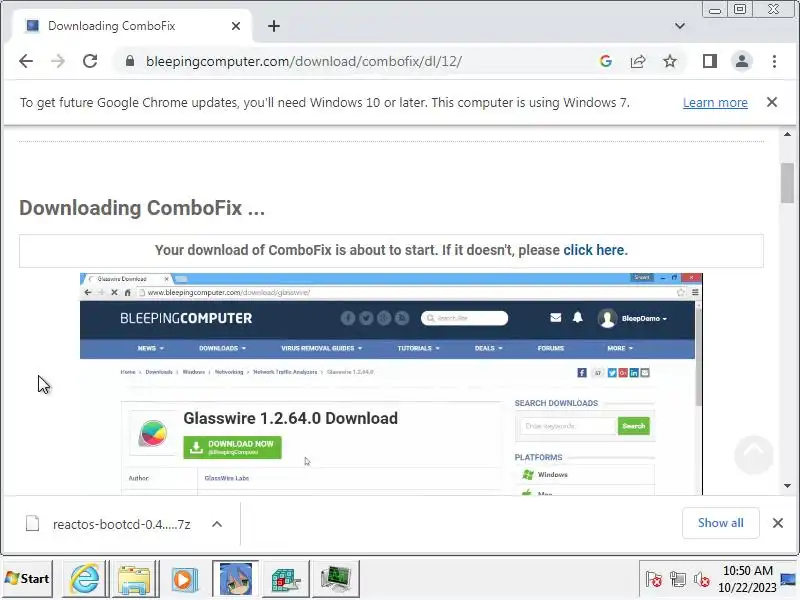Click the vertical scrollbar thumb

point(787,183)
